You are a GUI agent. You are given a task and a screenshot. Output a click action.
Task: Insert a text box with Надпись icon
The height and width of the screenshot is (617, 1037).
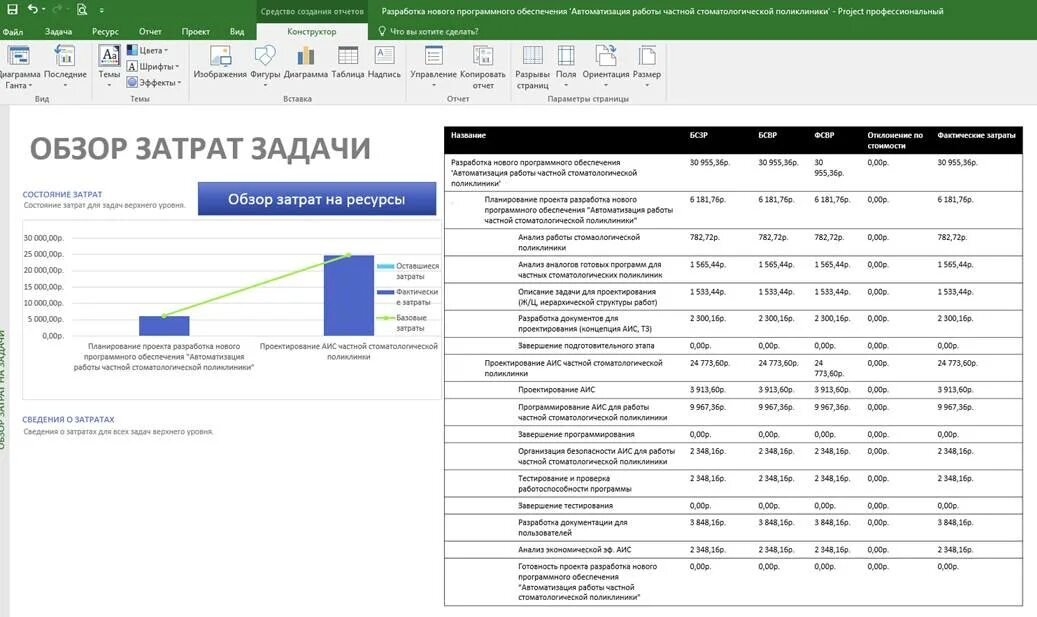[x=384, y=56]
